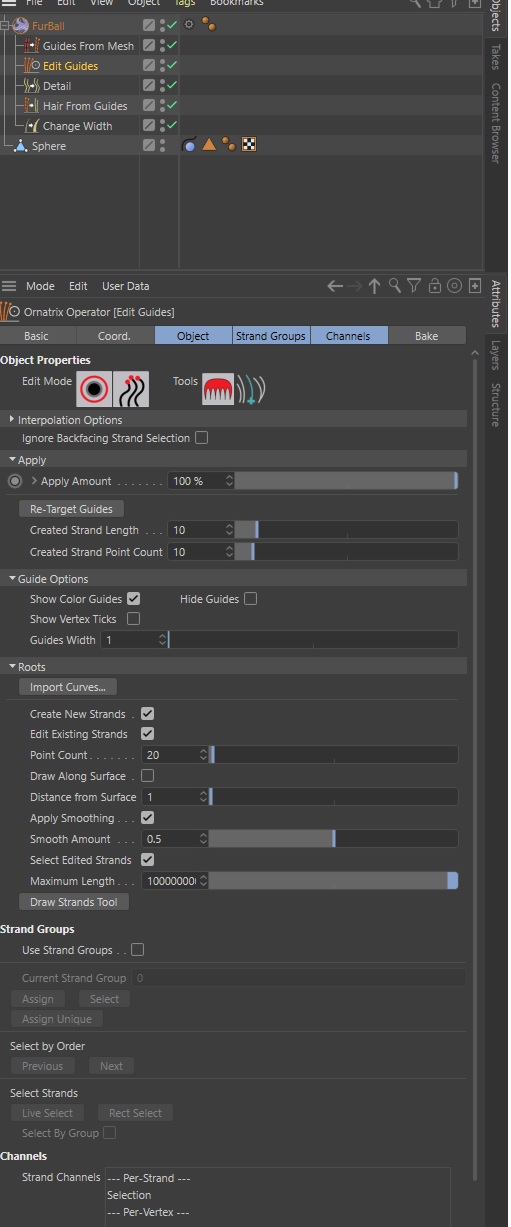Toggle Apply Smoothing checkbox

pyautogui.click(x=148, y=818)
